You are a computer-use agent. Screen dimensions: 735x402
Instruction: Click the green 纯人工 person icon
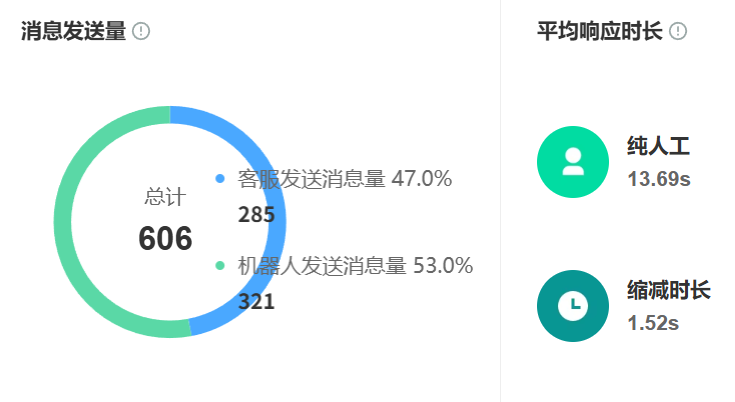573,162
